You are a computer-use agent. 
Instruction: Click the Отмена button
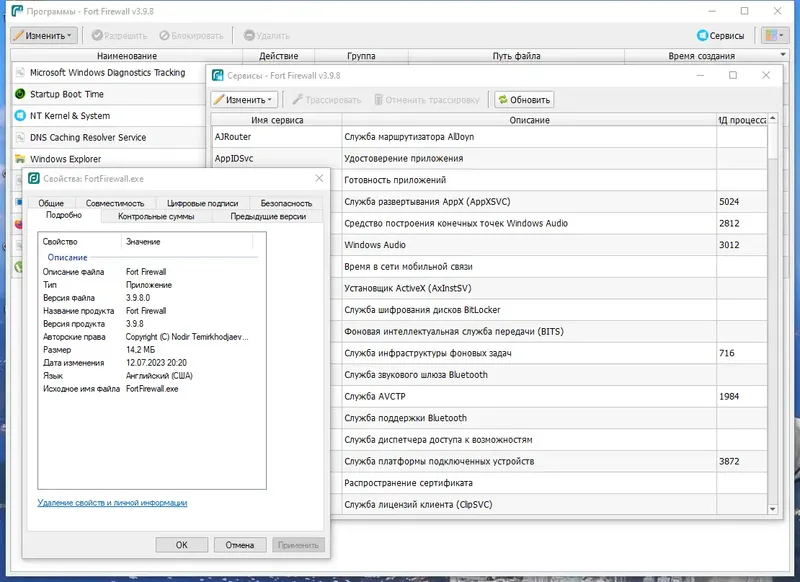pos(240,545)
